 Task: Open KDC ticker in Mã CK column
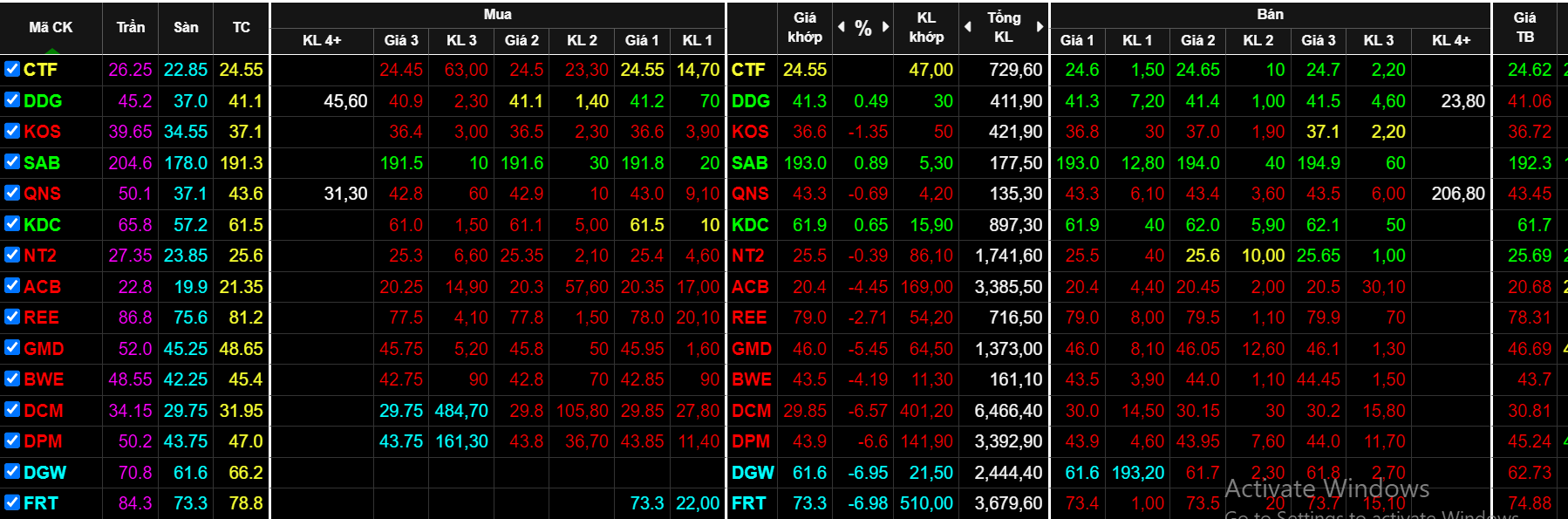click(x=42, y=224)
